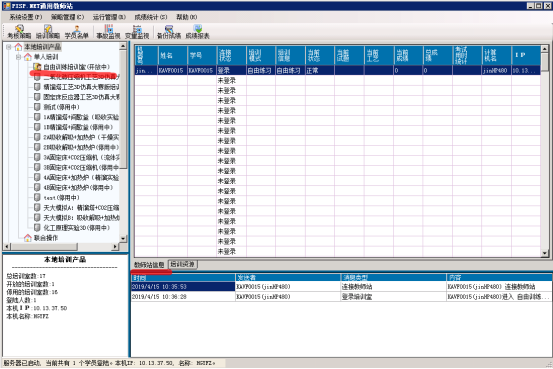Select the 天大模拟A training room

pos(81,207)
